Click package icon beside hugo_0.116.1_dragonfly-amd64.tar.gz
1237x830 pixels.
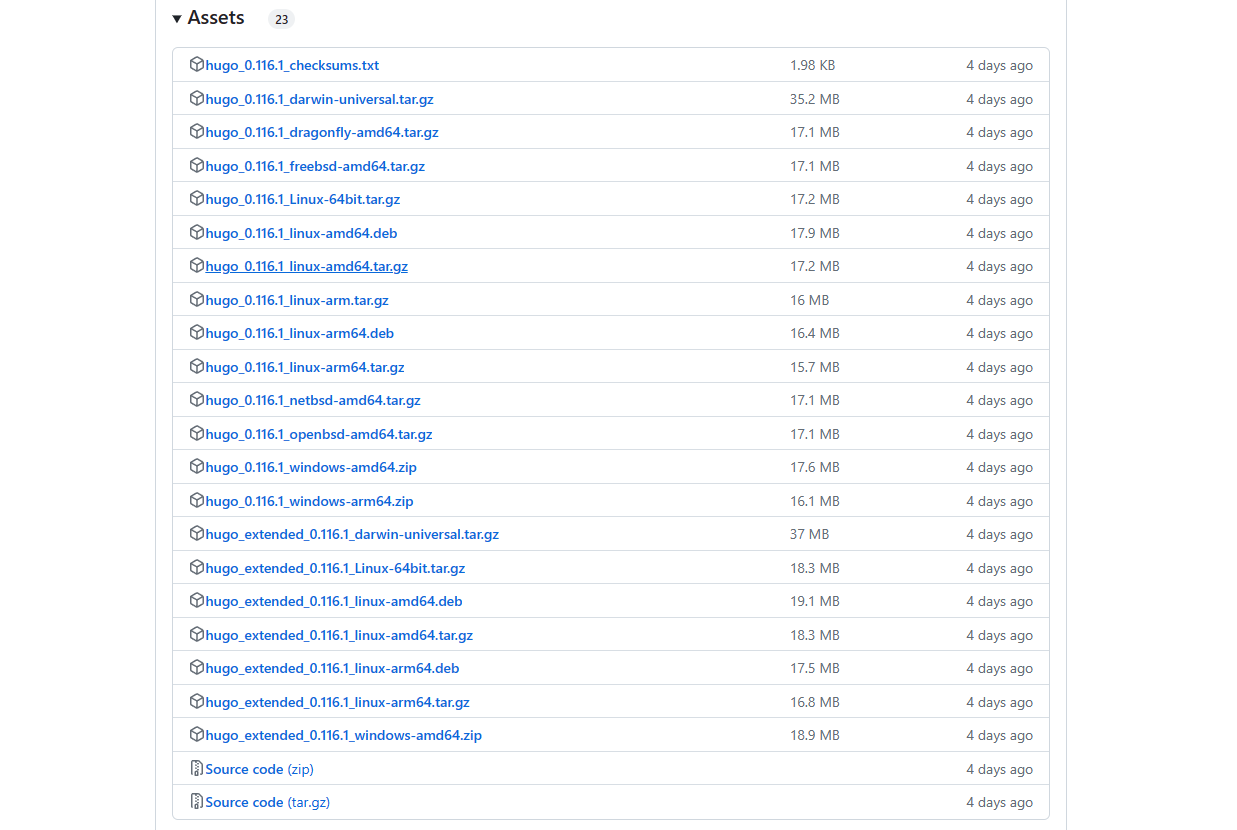point(197,132)
